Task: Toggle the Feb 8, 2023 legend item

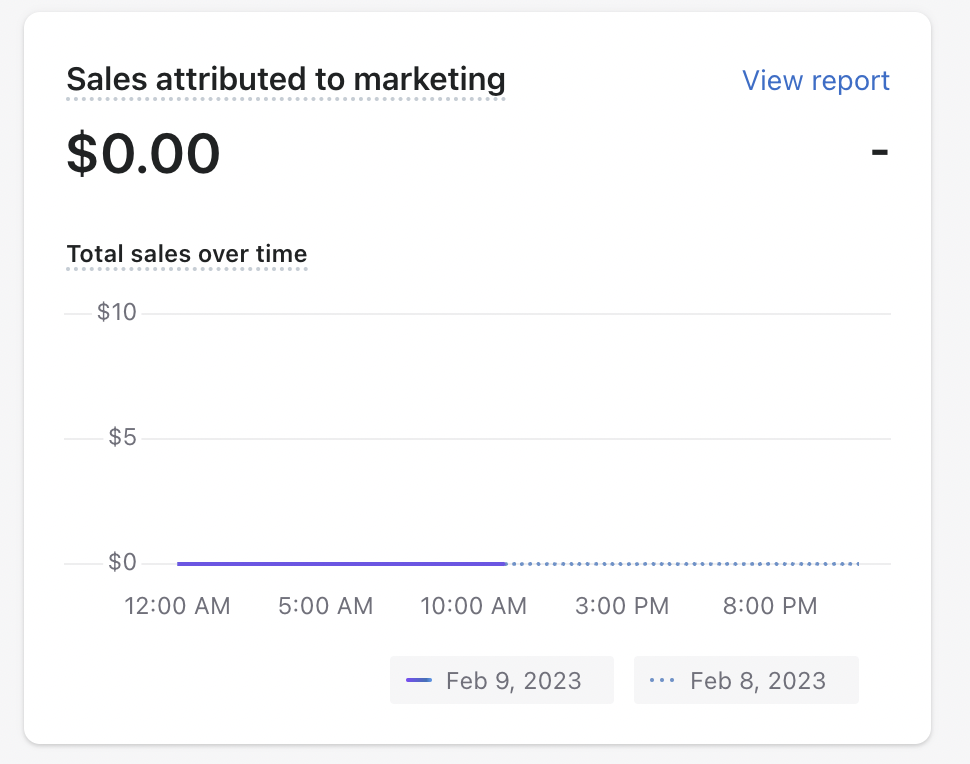Action: (746, 681)
